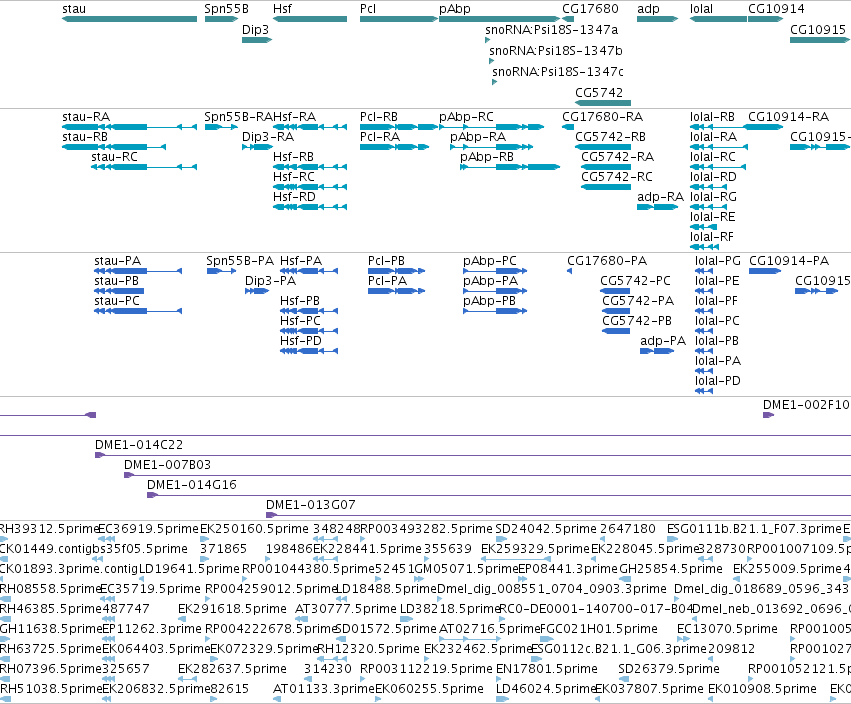Select the CG5742 gene label
Viewport: 851px width, 704px height.
(599, 92)
